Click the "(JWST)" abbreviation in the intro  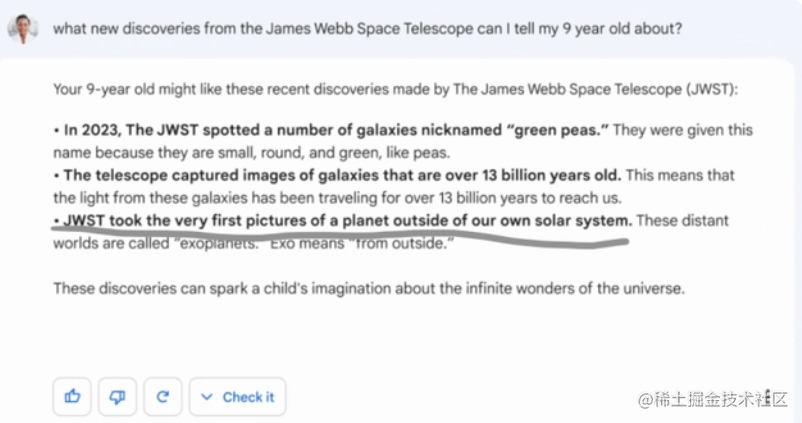click(711, 89)
